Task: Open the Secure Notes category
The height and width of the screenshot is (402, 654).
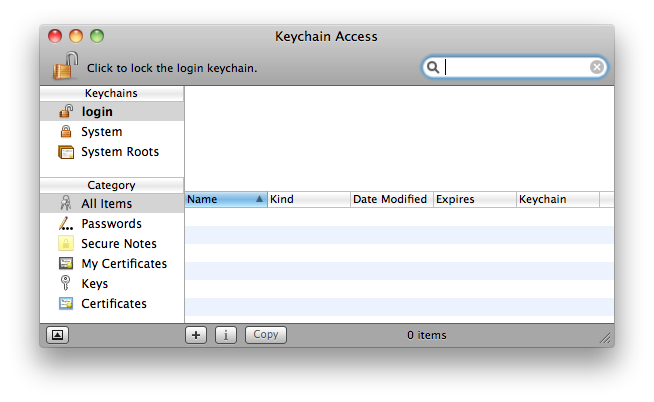Action: (x=118, y=244)
